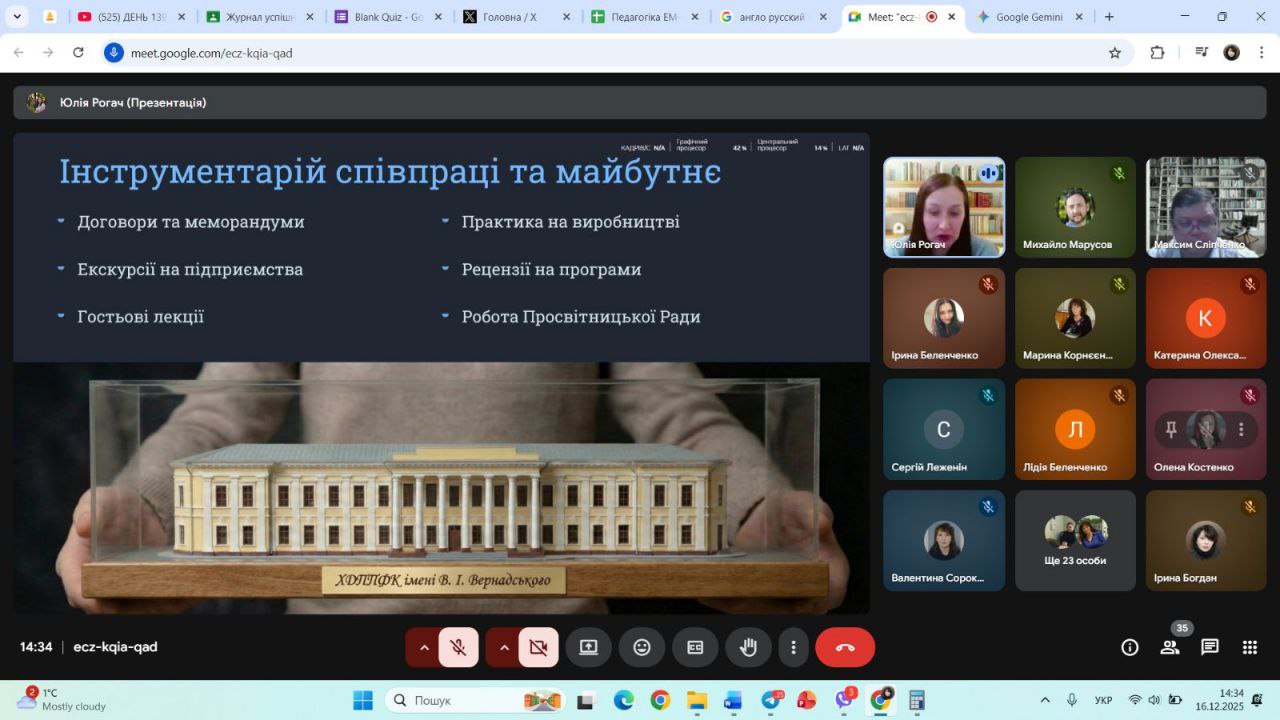1280x720 pixels.
Task: Pin Олена Костенко's video tile
Action: [x=1171, y=430]
